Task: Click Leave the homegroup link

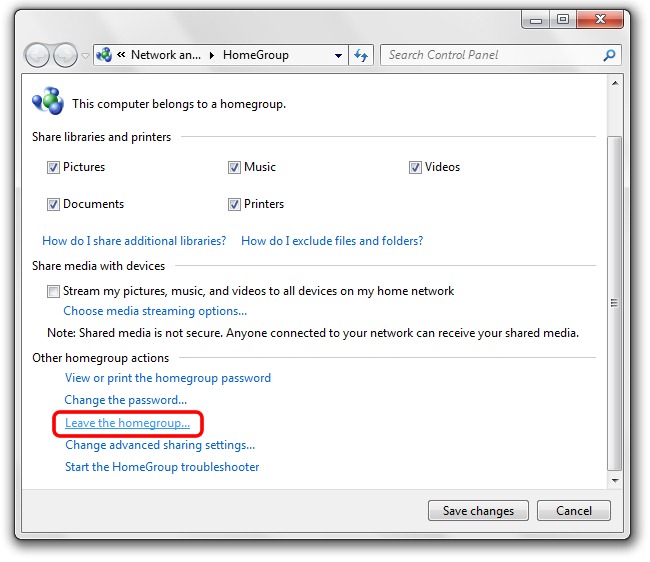Action: point(128,423)
